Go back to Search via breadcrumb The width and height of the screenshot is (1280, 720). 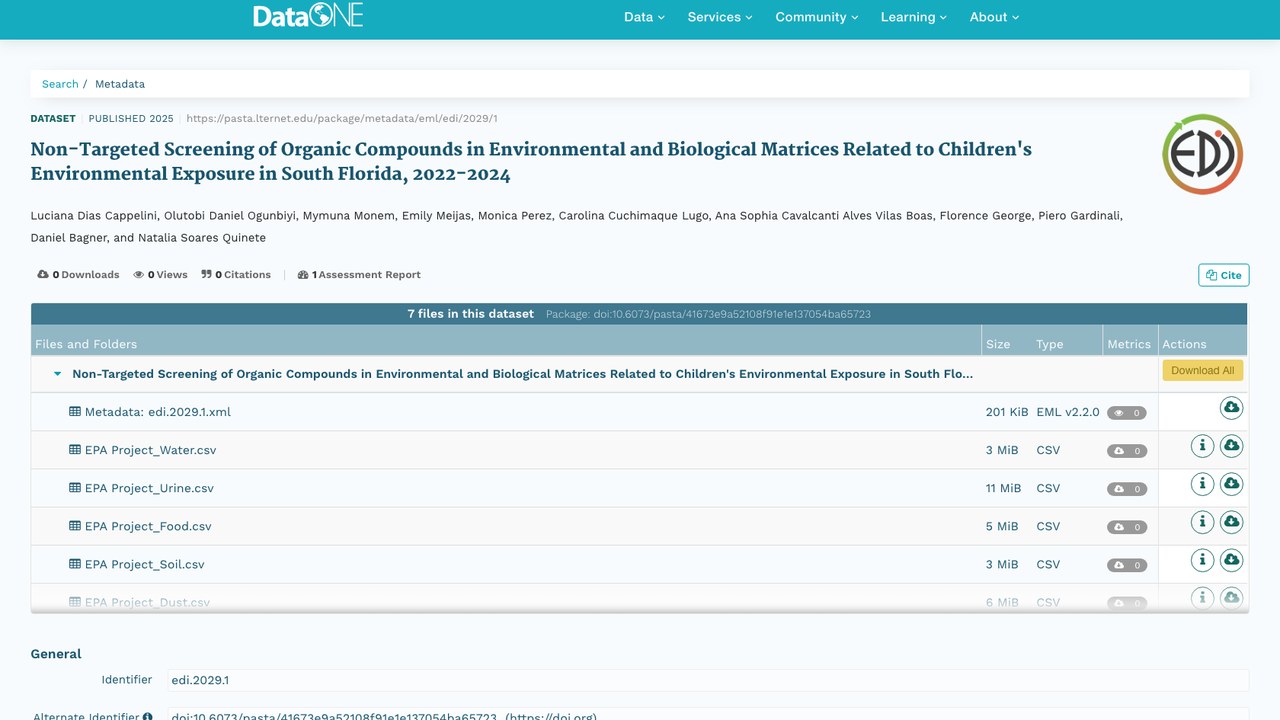click(x=60, y=84)
